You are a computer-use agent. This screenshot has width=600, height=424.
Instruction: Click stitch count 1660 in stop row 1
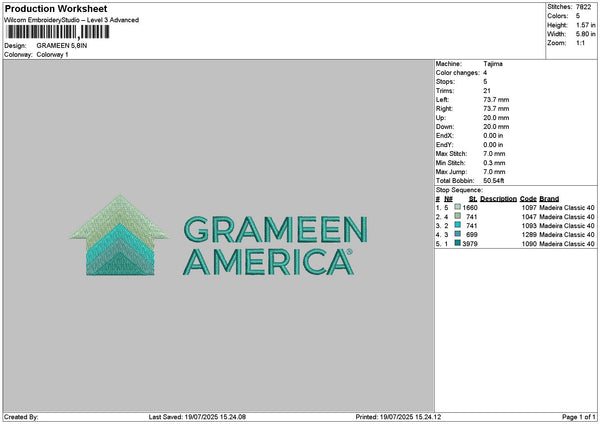coord(470,208)
